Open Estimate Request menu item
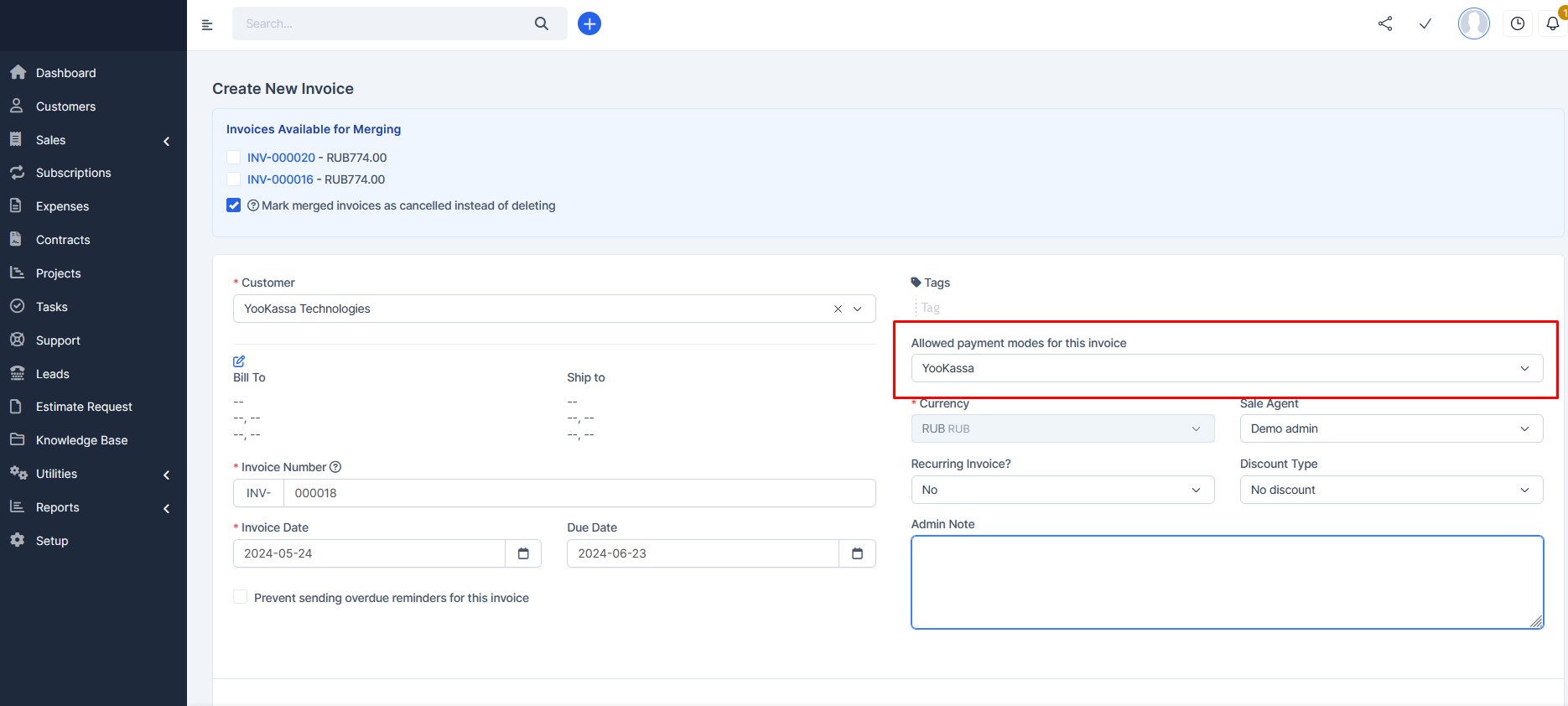Screen dimensions: 1568x706 (x=84, y=407)
